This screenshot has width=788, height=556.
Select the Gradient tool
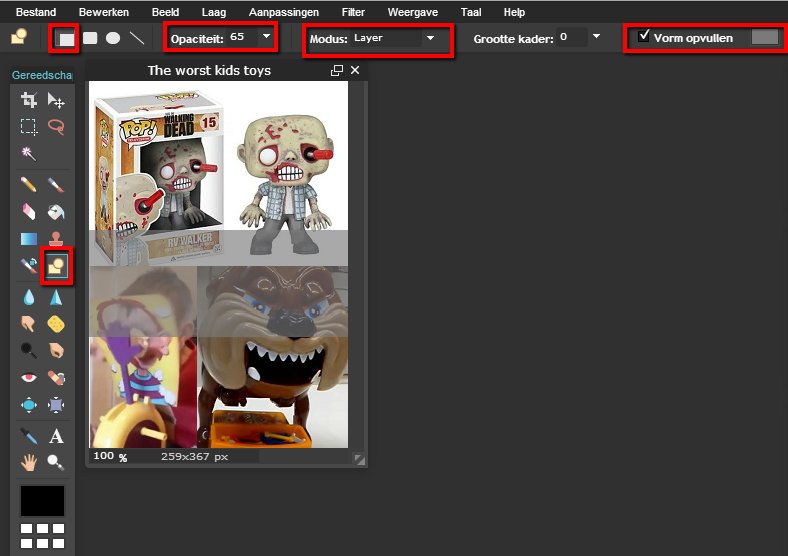[x=29, y=238]
